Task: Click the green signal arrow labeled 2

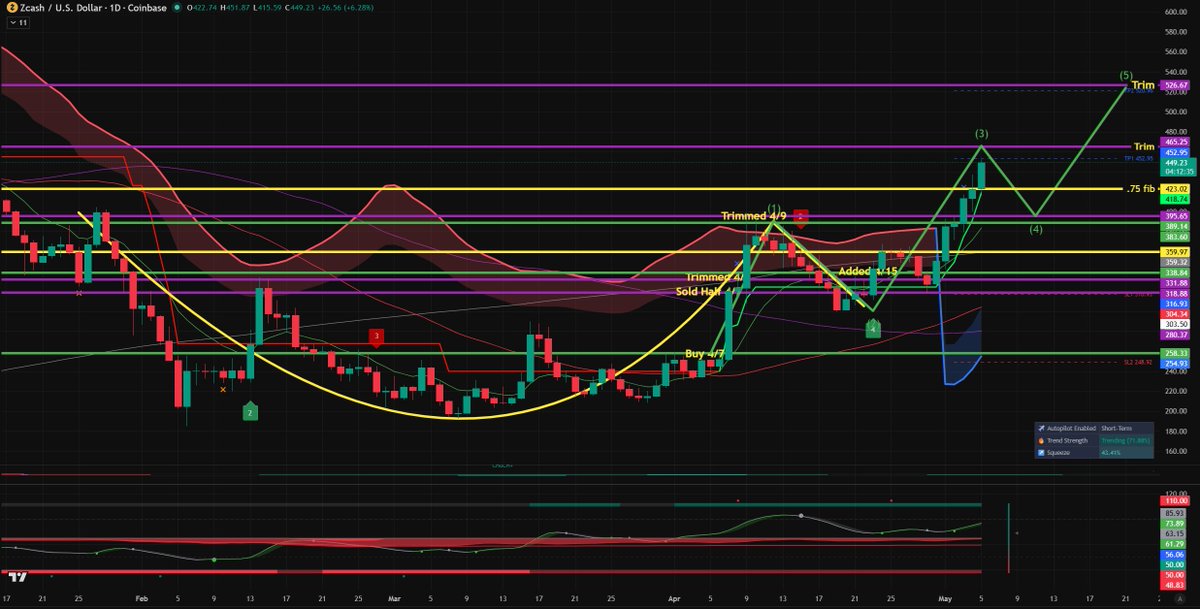Action: (x=249, y=411)
